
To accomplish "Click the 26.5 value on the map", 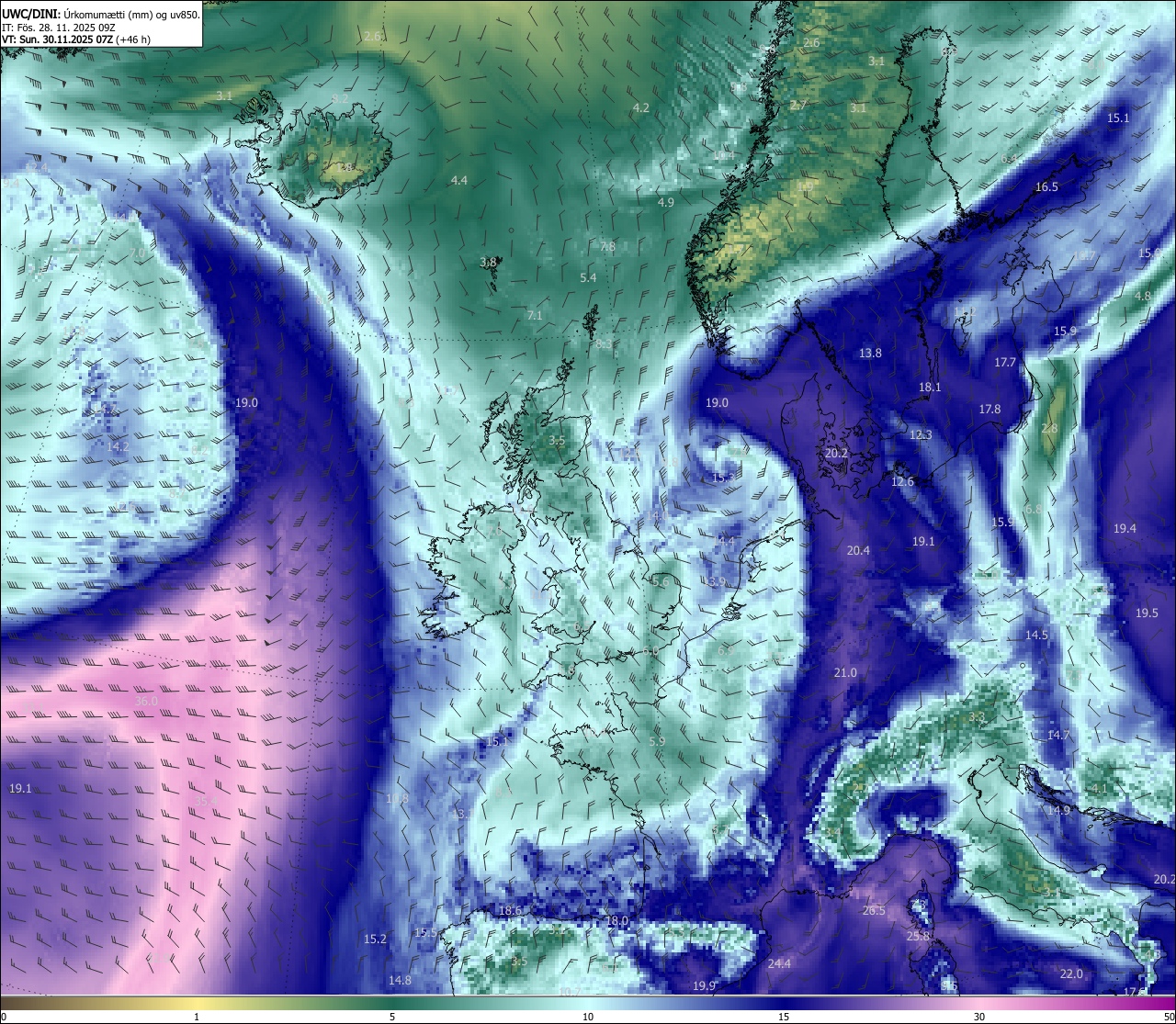I will tap(874, 910).
